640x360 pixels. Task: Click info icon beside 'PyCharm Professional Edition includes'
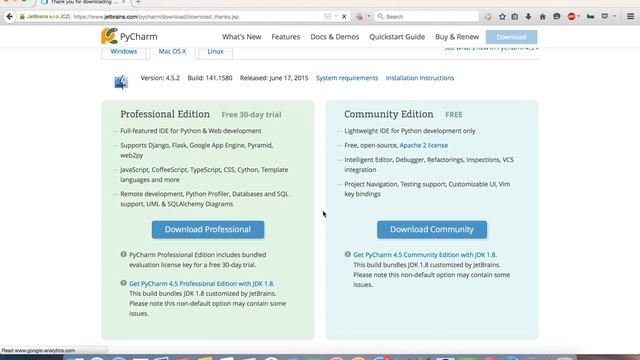coord(123,254)
